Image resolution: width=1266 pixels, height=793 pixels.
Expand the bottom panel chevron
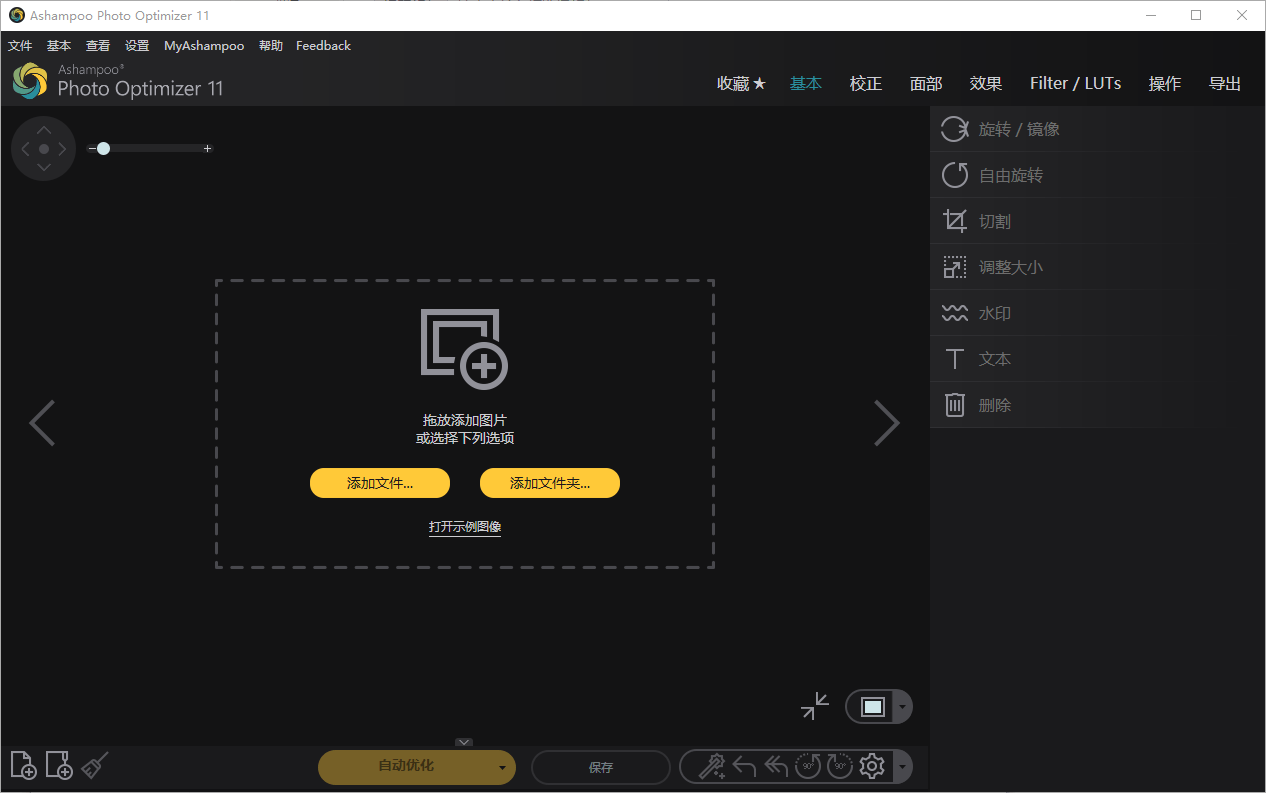(x=463, y=742)
